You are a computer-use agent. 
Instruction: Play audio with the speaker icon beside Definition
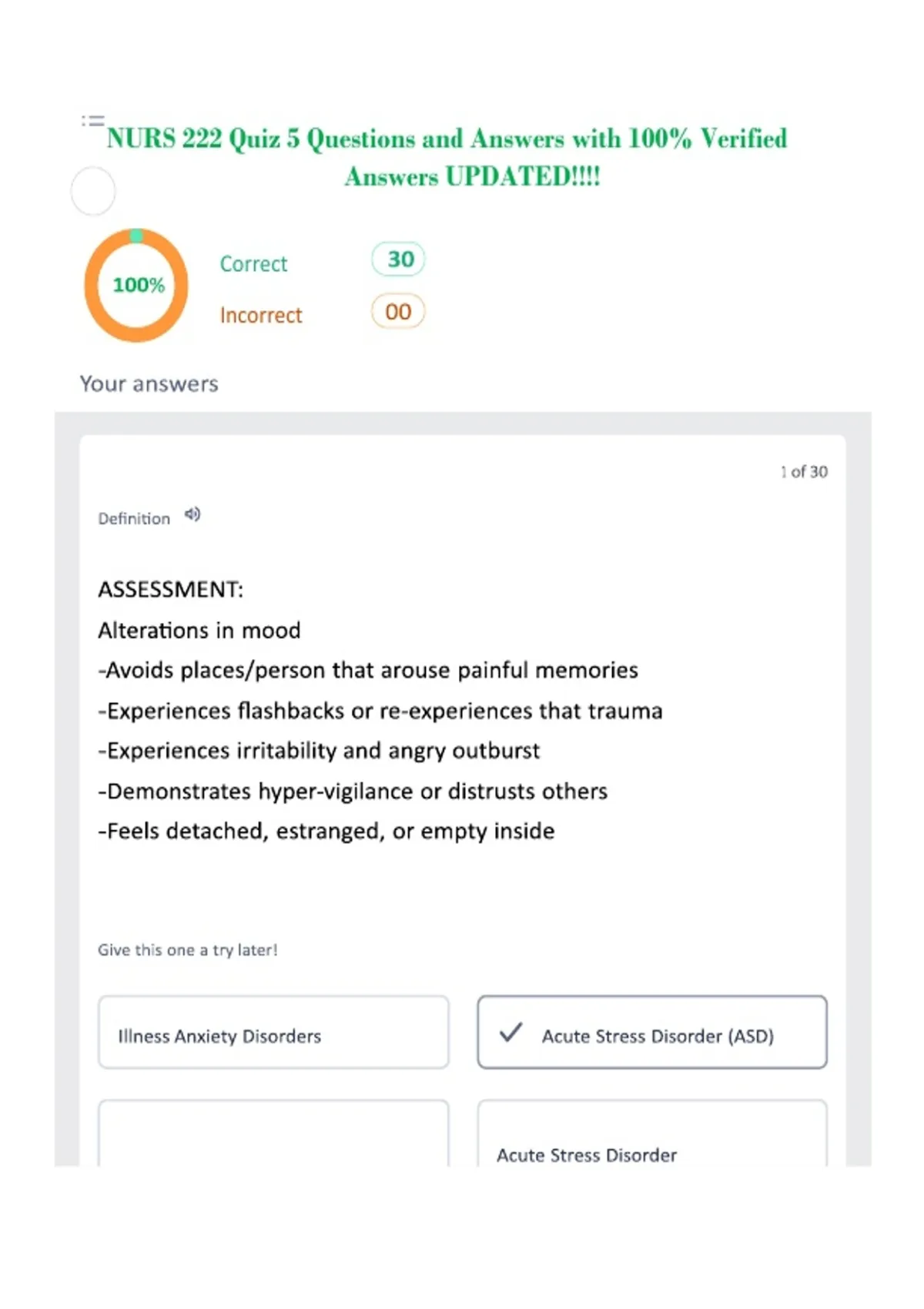pos(192,515)
